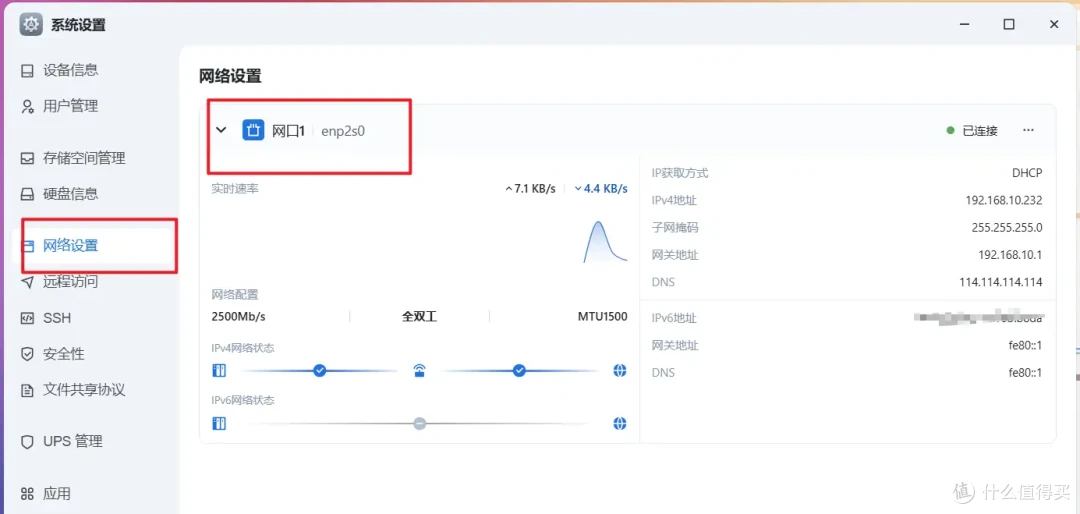The width and height of the screenshot is (1080, 514).
Task: Click the real-time traffic graph
Action: pyautogui.click(x=605, y=242)
